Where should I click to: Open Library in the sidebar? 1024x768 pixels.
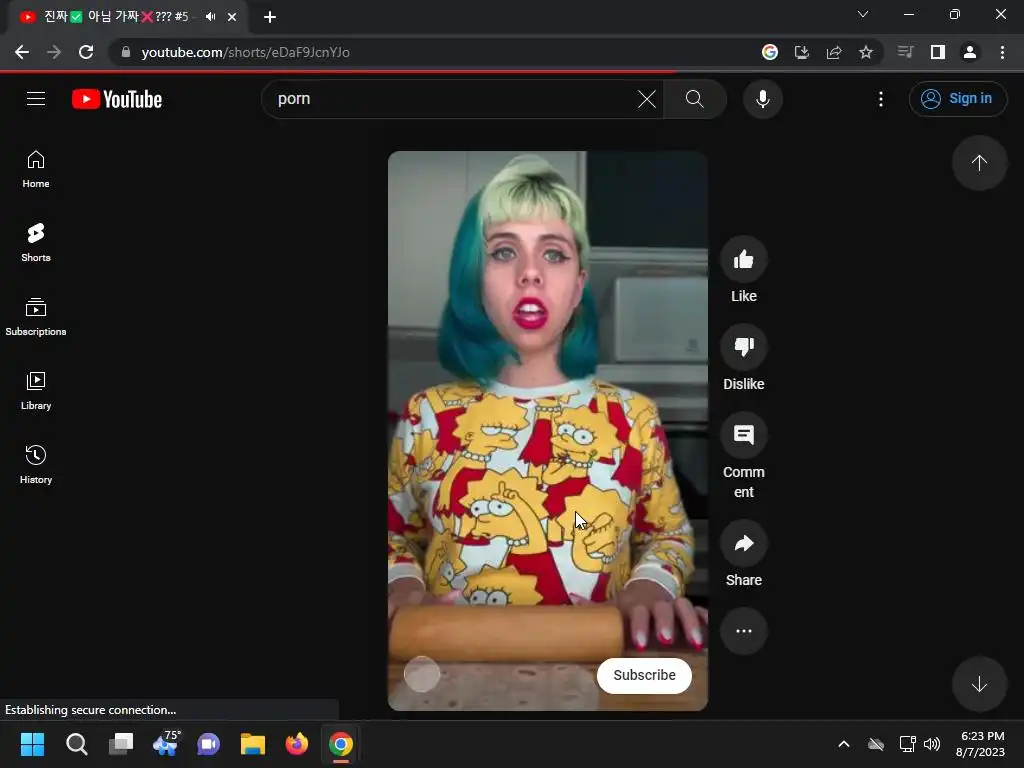36,391
